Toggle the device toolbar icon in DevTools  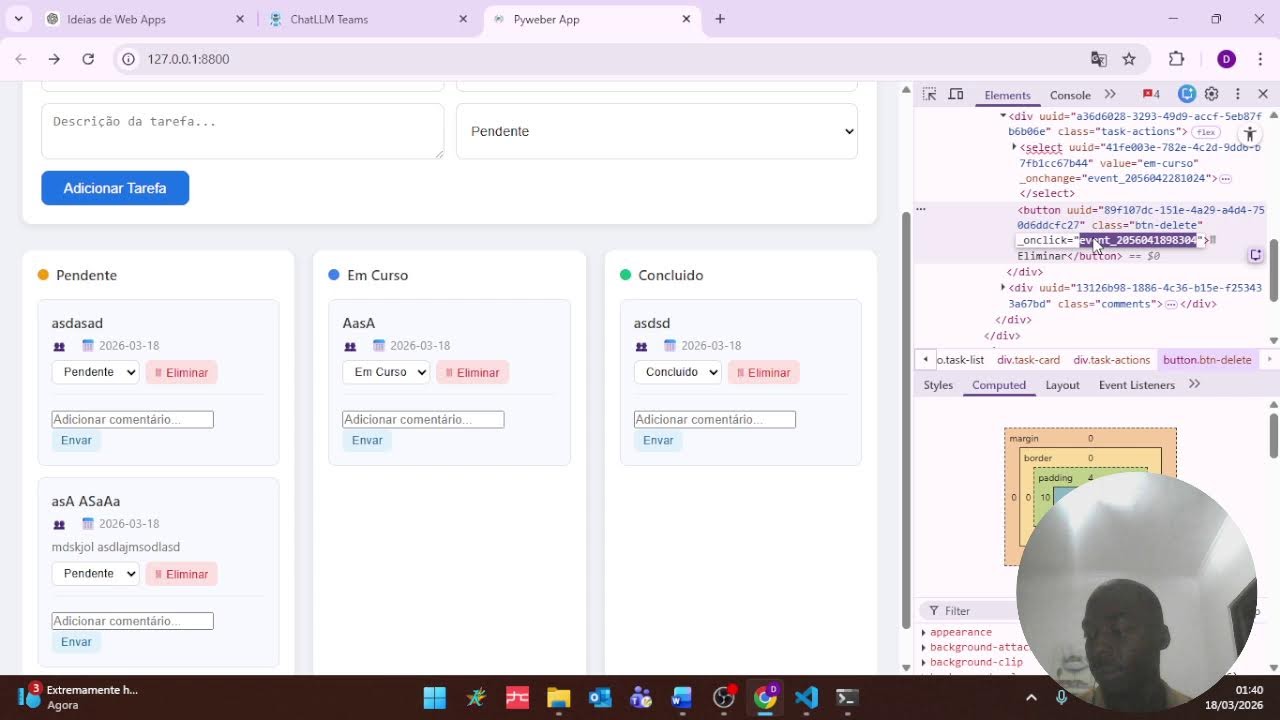pyautogui.click(x=956, y=94)
